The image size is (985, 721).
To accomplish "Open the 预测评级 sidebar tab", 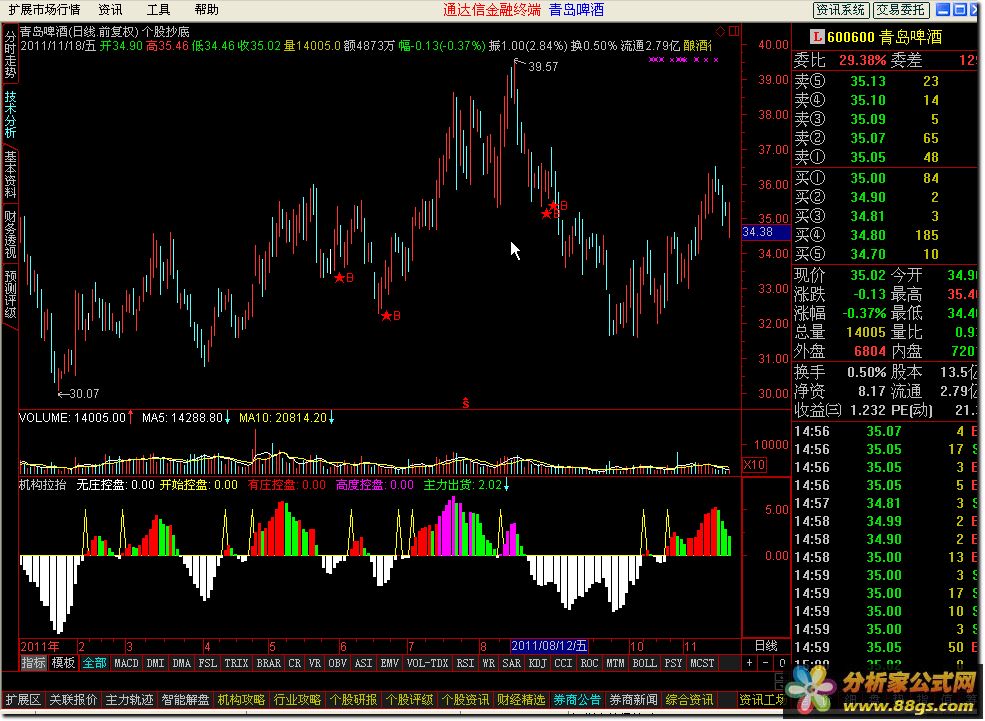I will [10, 295].
